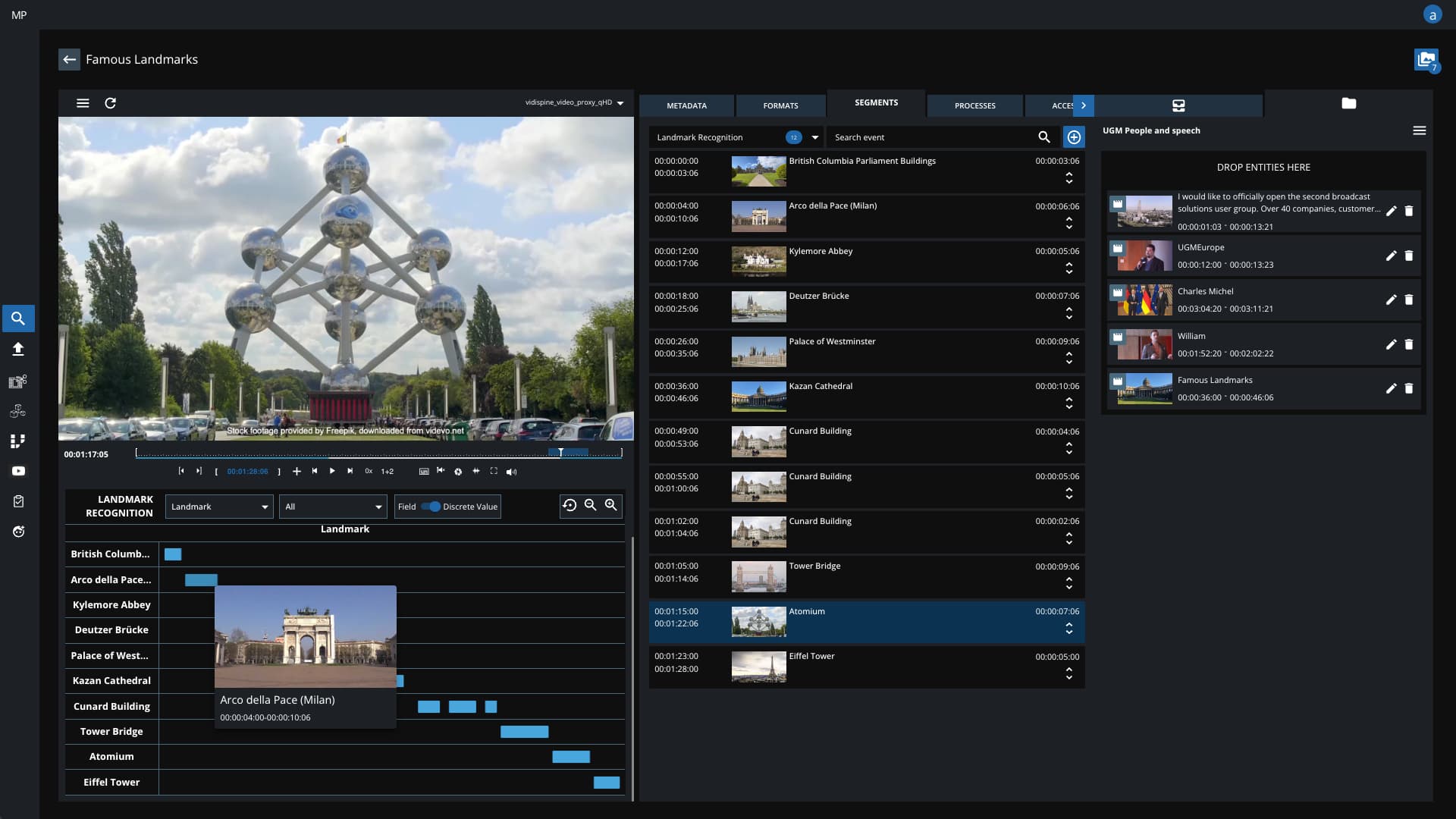Mute the player volume
Image resolution: width=1456 pixels, height=819 pixels.
[x=512, y=471]
